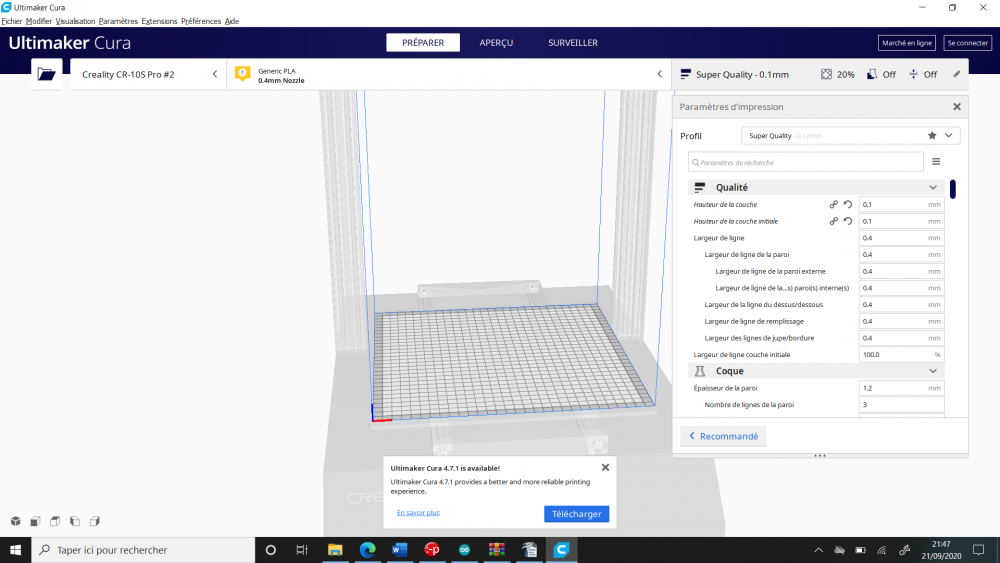Switch to the SURVEILLER tab
The height and width of the screenshot is (563, 1000).
coord(573,43)
